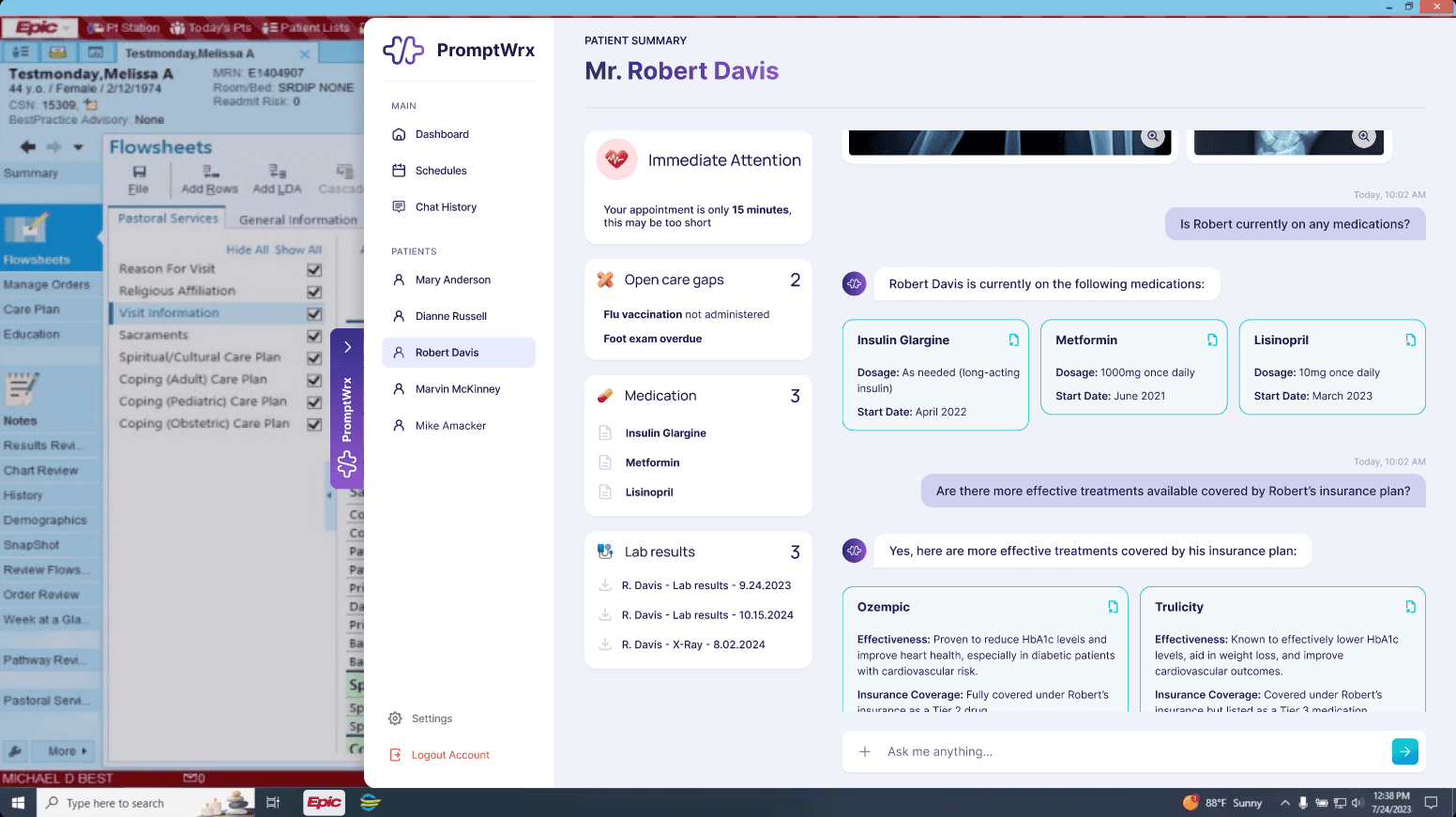Copy the Ozempic treatment card
The image size is (1456, 817).
tap(1113, 607)
